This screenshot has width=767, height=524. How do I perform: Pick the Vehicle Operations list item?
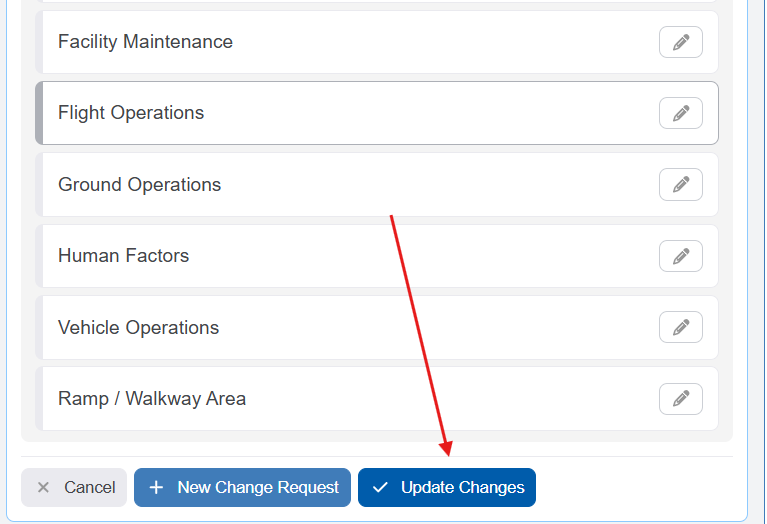[x=139, y=328]
